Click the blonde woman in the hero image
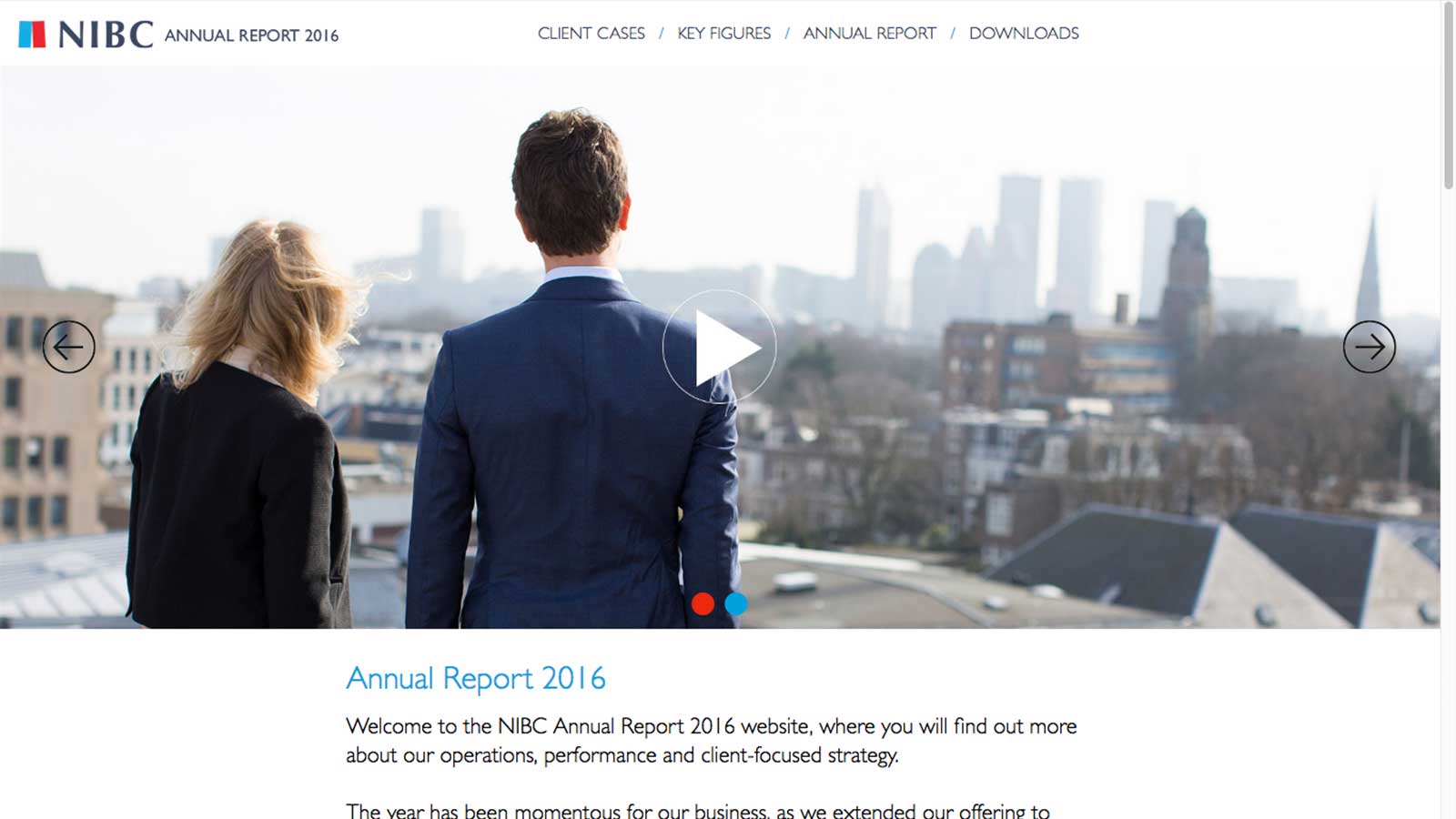The image size is (1456, 819). [246, 437]
